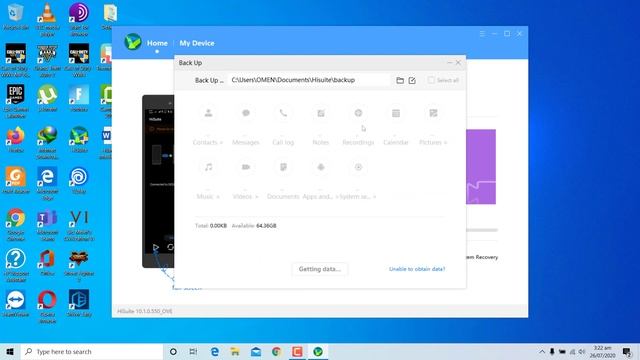
Task: Open the VLC media player desktop shortcut
Action: click(x=47, y=19)
